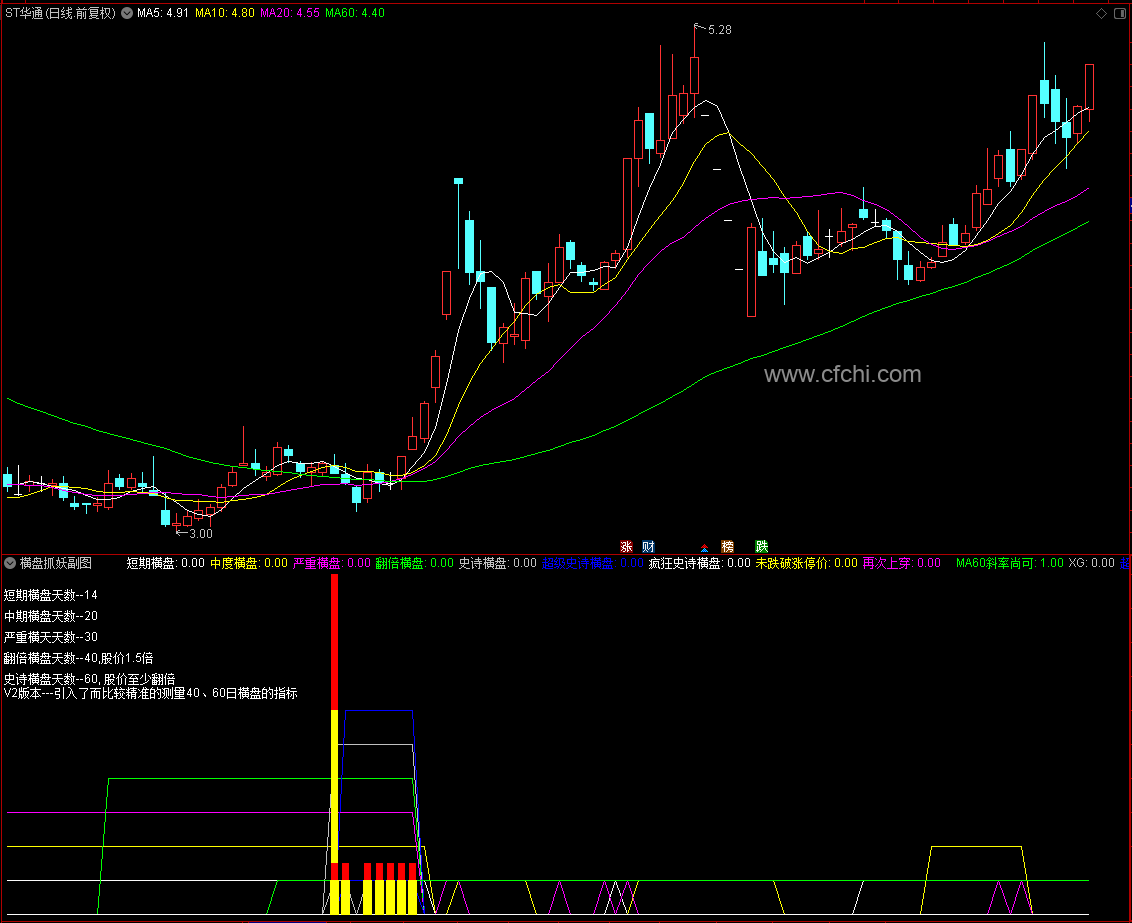Toggle the side panel icon in the top right
Viewport: 1132px width, 923px height.
[x=1120, y=13]
